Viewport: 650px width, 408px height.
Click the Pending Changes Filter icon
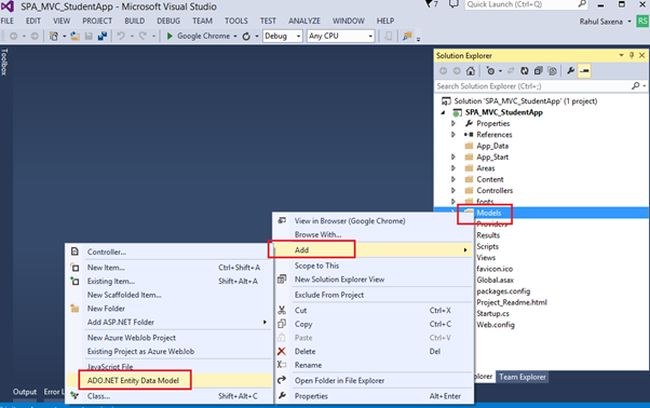[490, 71]
